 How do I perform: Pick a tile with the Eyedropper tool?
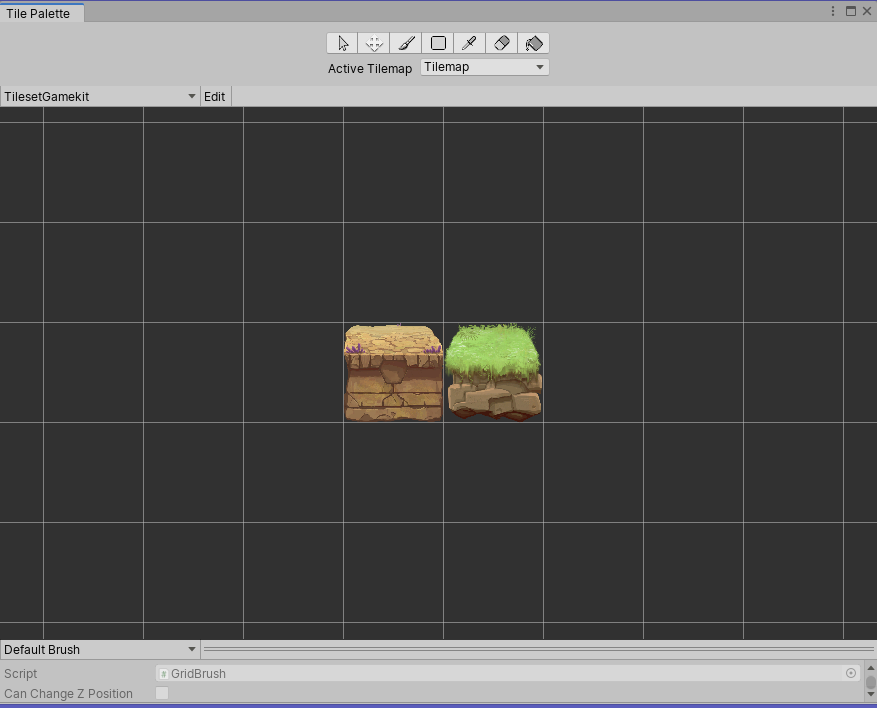470,42
